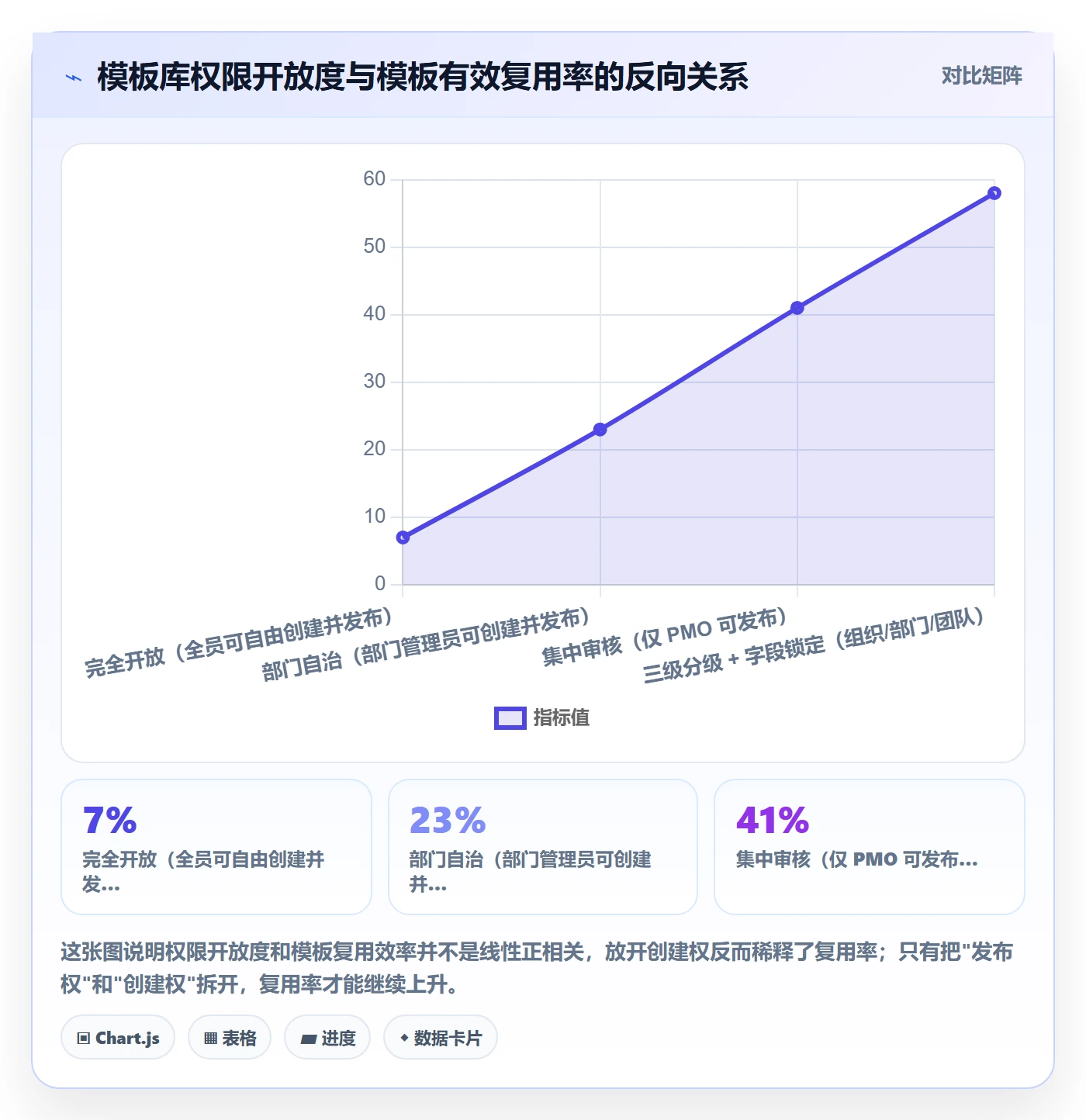Click the y-axis tick label 50
This screenshot has width=1086, height=1120.
[375, 247]
